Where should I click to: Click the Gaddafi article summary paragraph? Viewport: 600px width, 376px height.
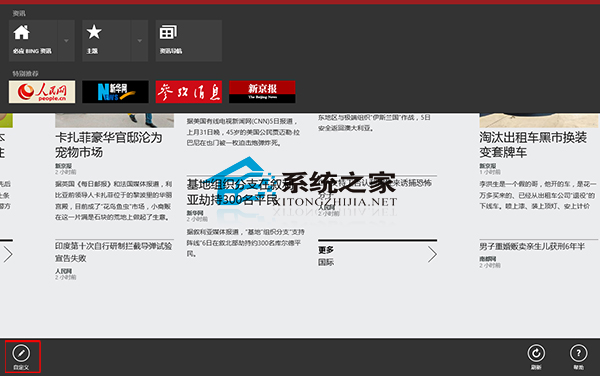(x=114, y=200)
